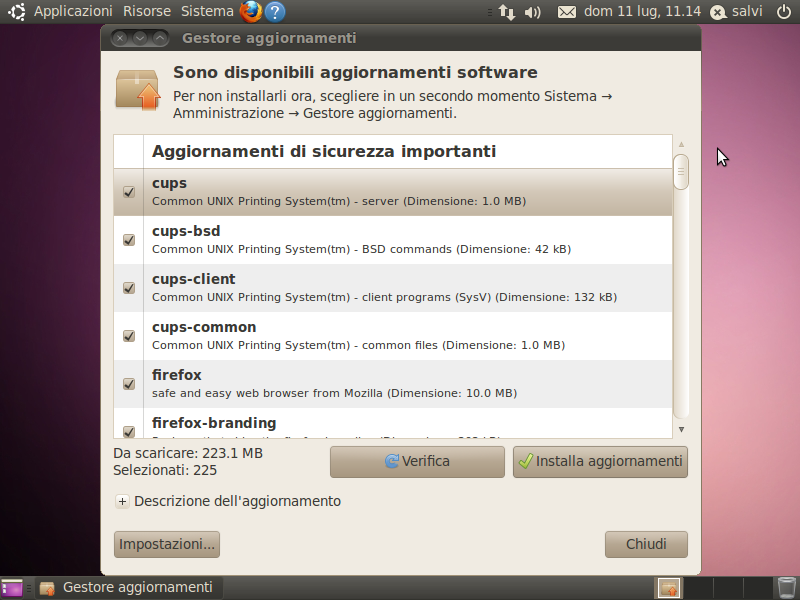This screenshot has width=800, height=600.
Task: Click Installa aggiornamenti button
Action: tap(601, 462)
